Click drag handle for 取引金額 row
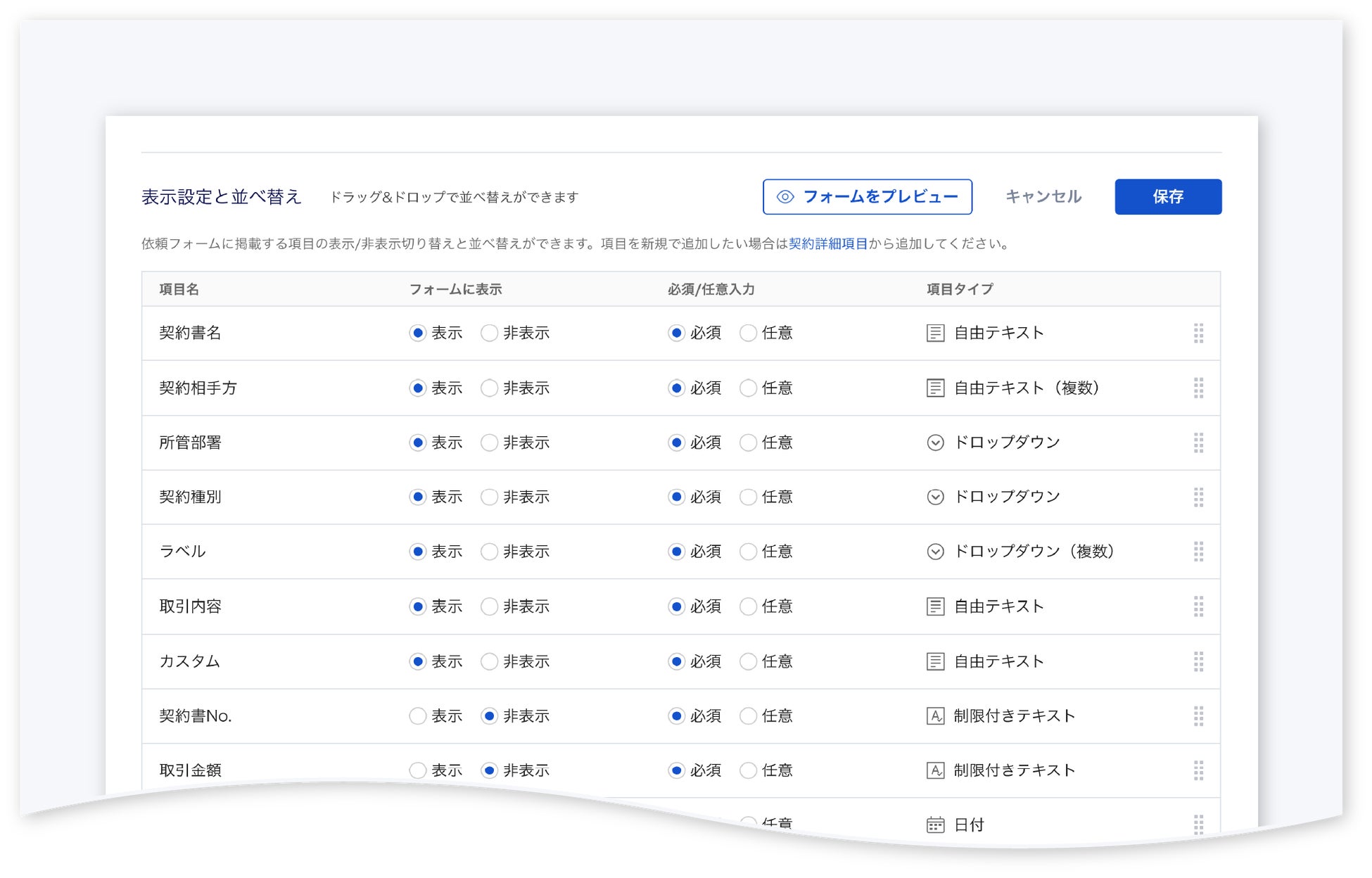This screenshot has height=878, width=1372. (x=1198, y=770)
